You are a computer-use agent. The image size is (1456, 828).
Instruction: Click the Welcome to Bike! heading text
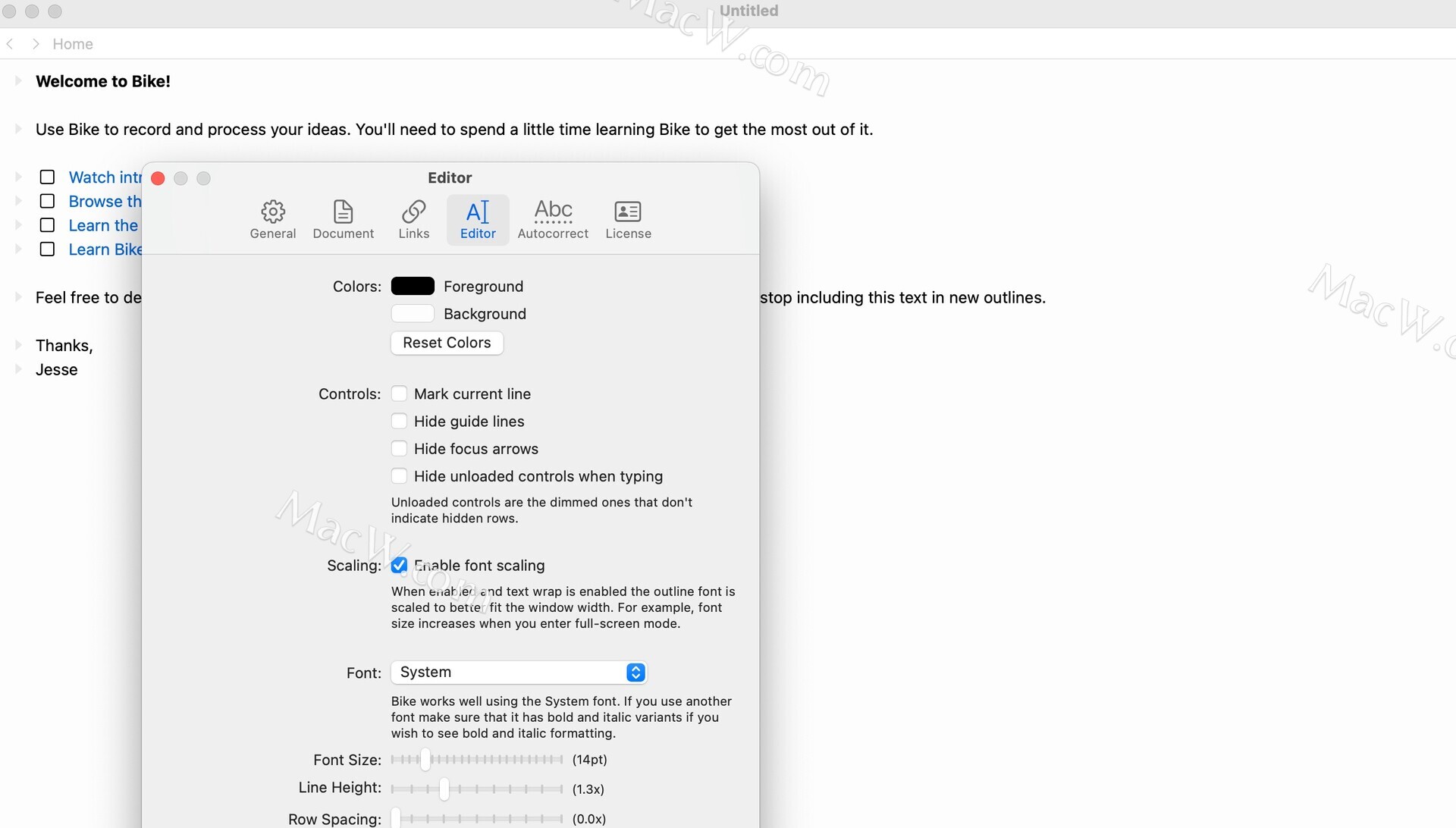(103, 81)
